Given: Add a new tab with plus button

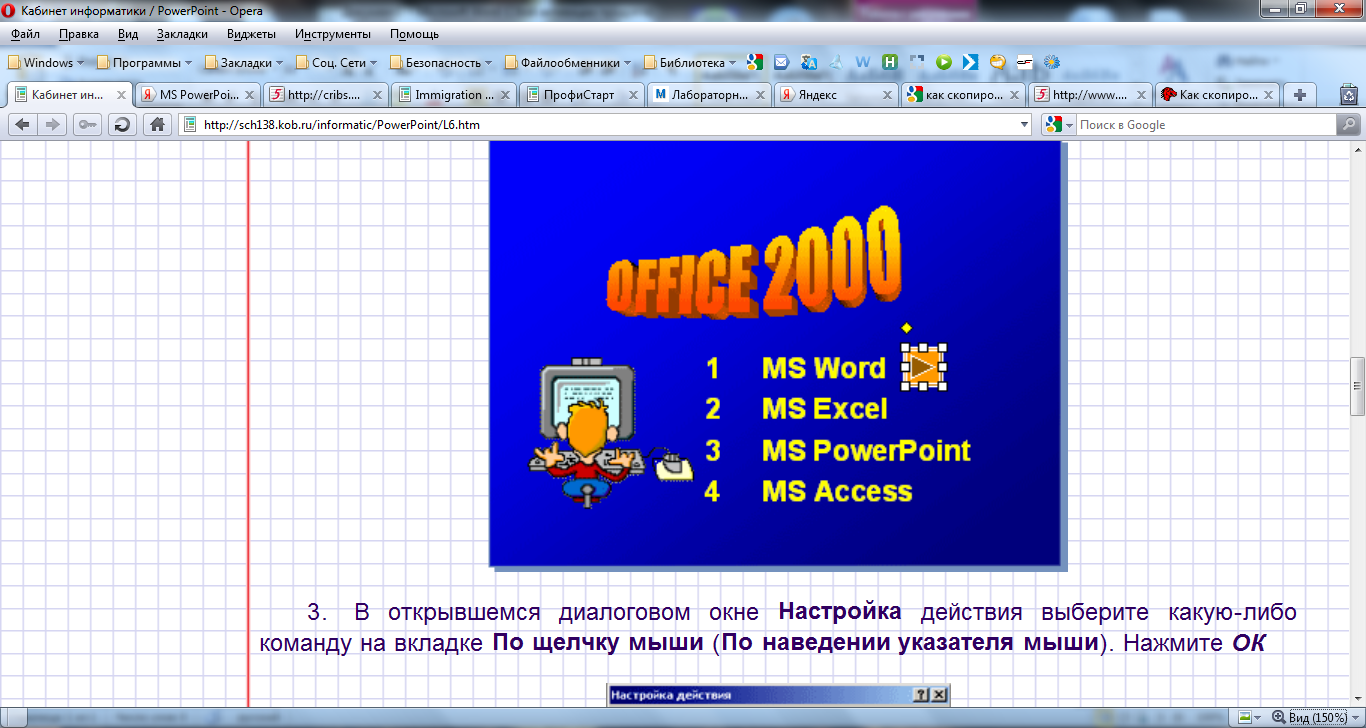Looking at the screenshot, I should pyautogui.click(x=1300, y=95).
